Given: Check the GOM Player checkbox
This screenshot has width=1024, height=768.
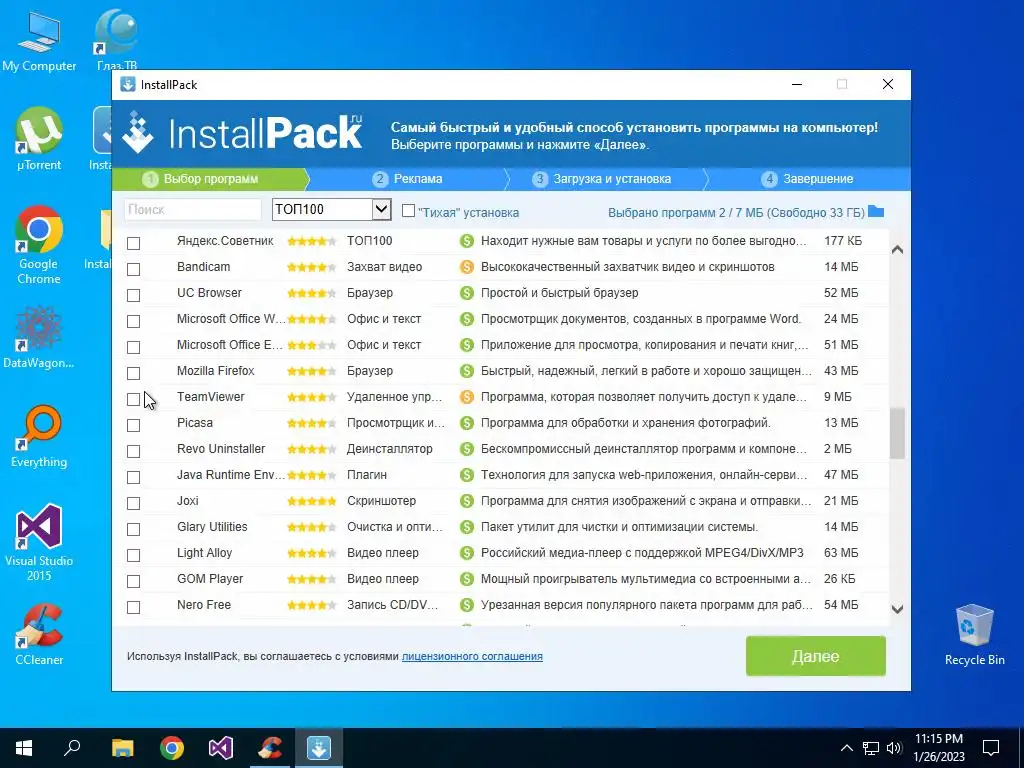Looking at the screenshot, I should coord(133,581).
